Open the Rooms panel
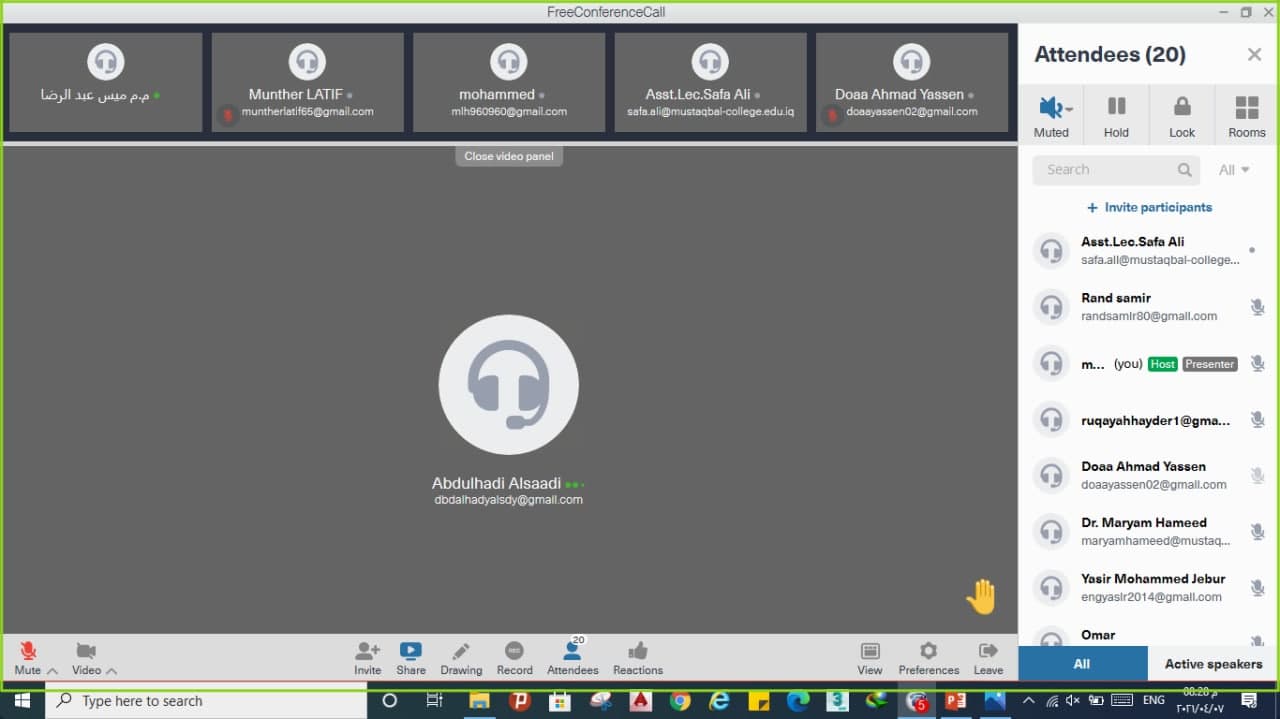Image resolution: width=1280 pixels, height=719 pixels. (1246, 113)
